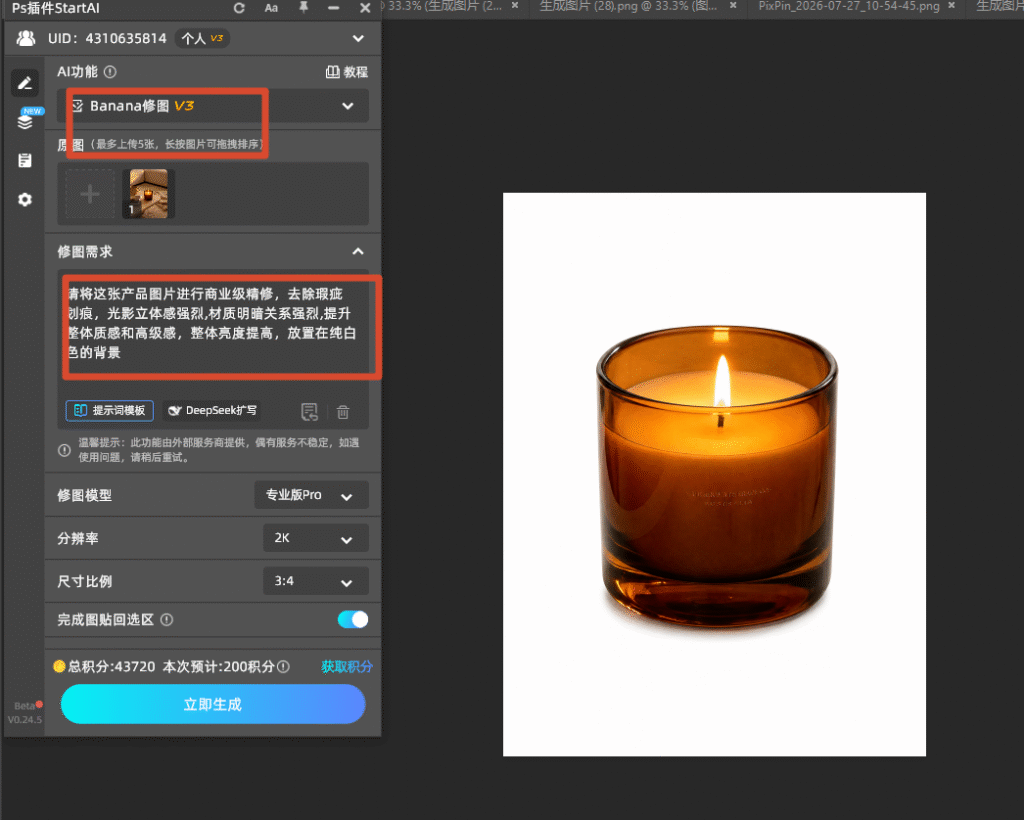Click the 个人 V3 account badge

202,39
